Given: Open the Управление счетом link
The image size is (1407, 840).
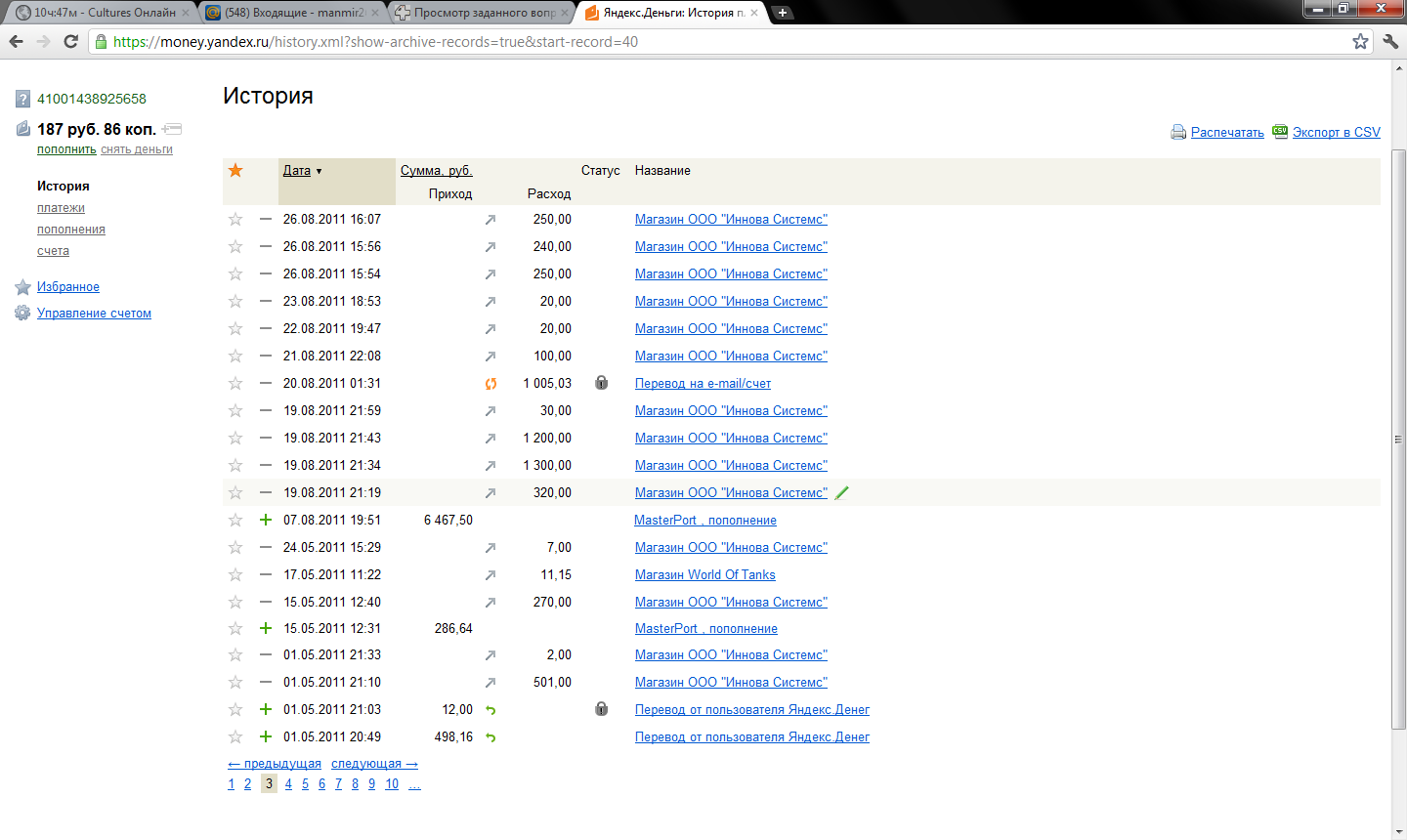Looking at the screenshot, I should (94, 314).
